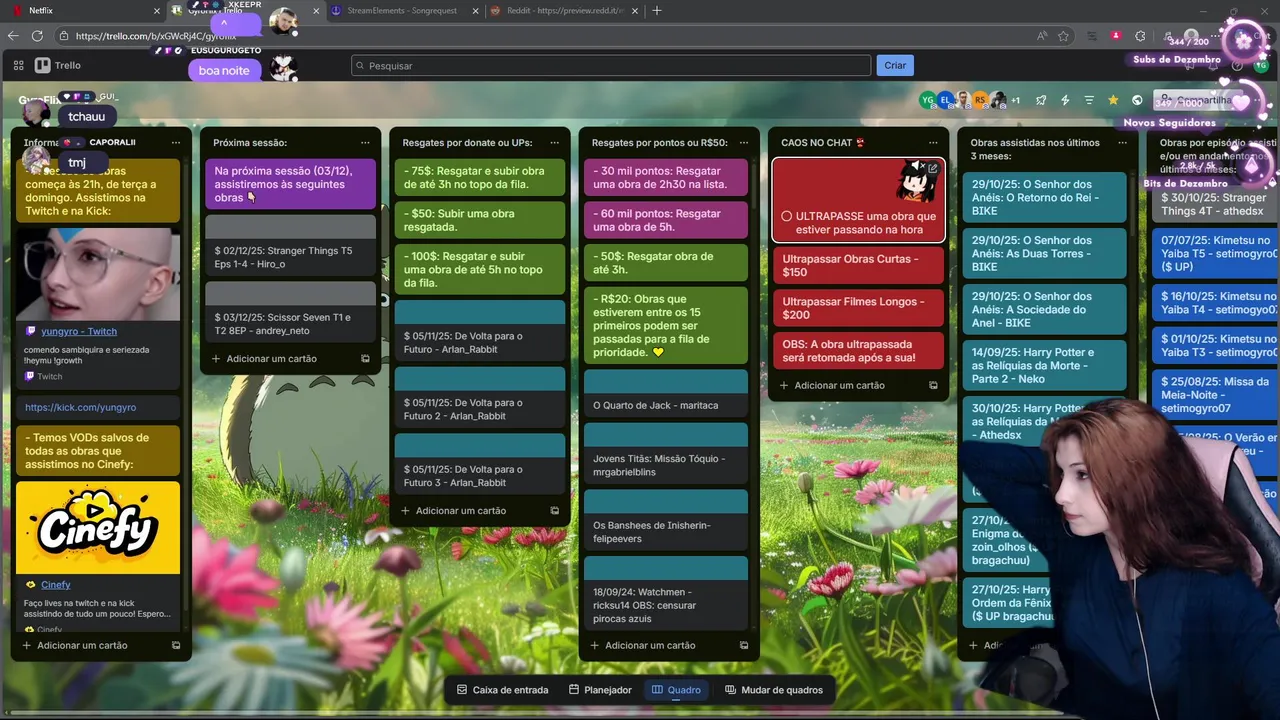This screenshot has height=720, width=1280.
Task: Click the Cinefy logo thumbnail
Action: click(x=98, y=528)
